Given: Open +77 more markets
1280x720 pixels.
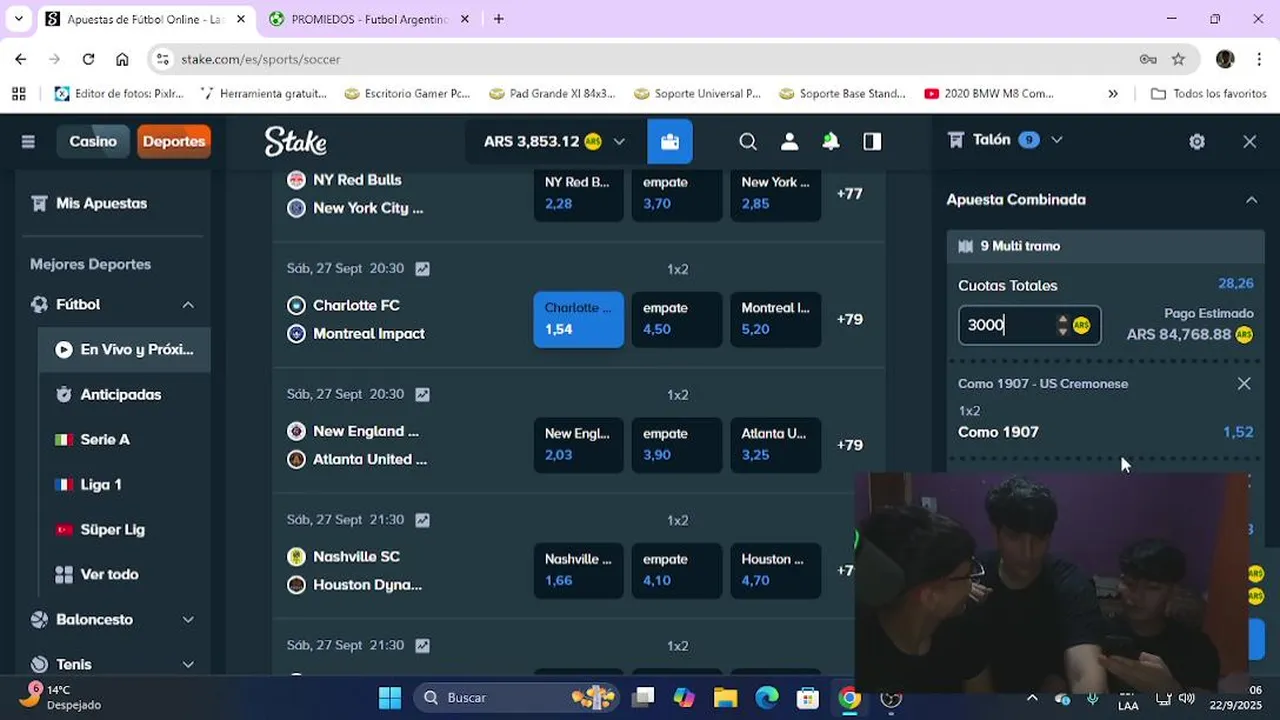Looking at the screenshot, I should click(849, 194).
